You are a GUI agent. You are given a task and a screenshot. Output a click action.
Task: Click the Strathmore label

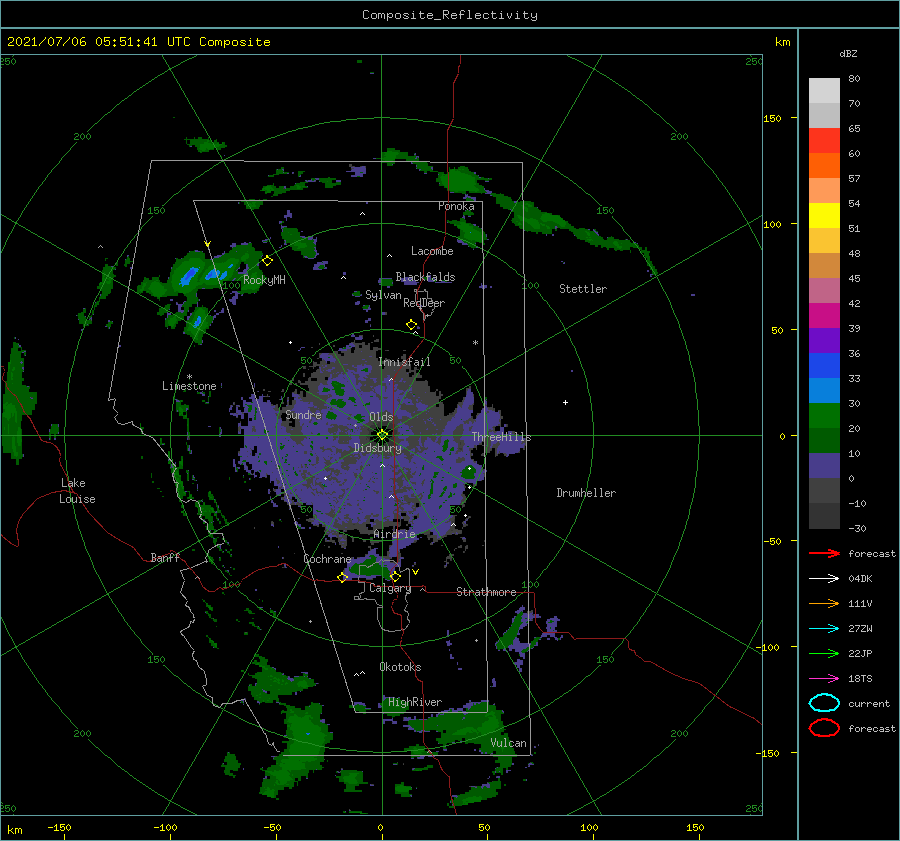tap(486, 592)
